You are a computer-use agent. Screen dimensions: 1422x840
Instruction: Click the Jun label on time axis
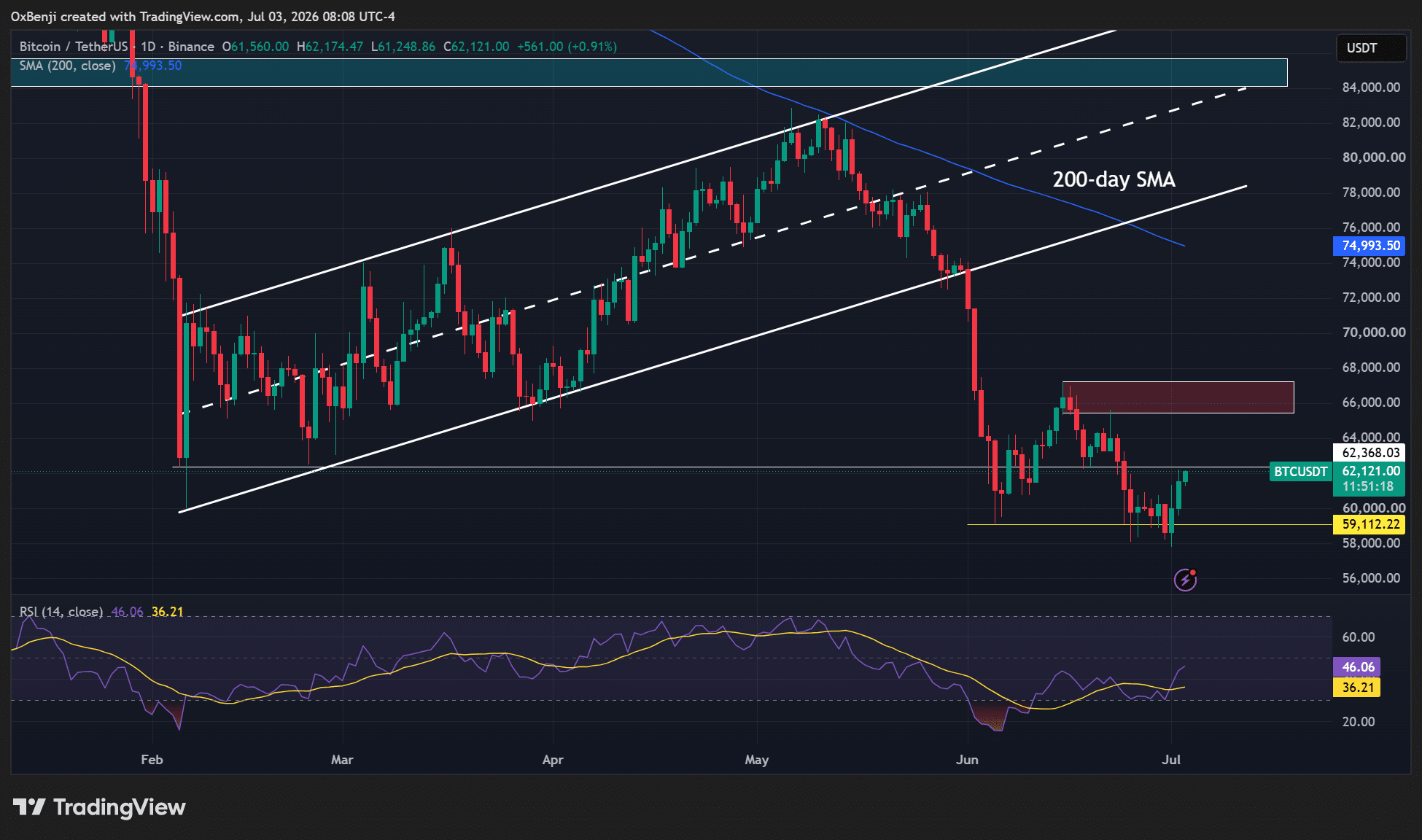point(967,760)
